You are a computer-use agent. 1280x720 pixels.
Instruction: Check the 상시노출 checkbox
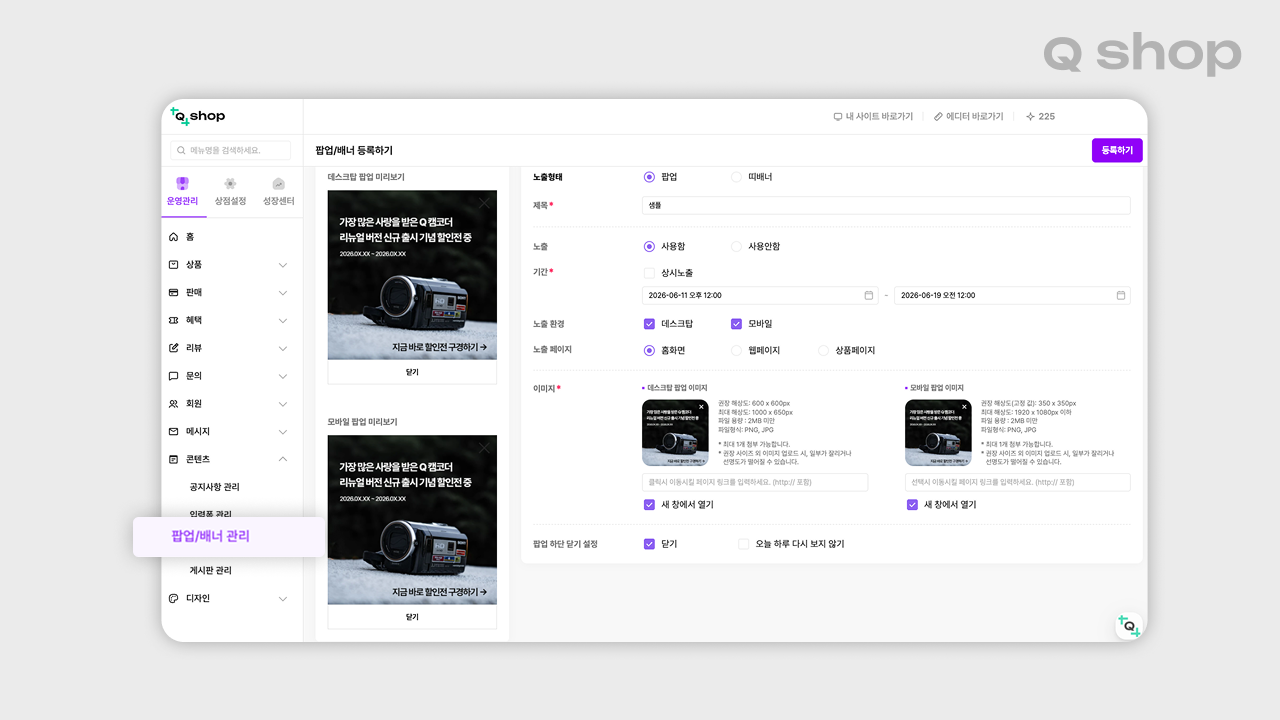coord(649,273)
